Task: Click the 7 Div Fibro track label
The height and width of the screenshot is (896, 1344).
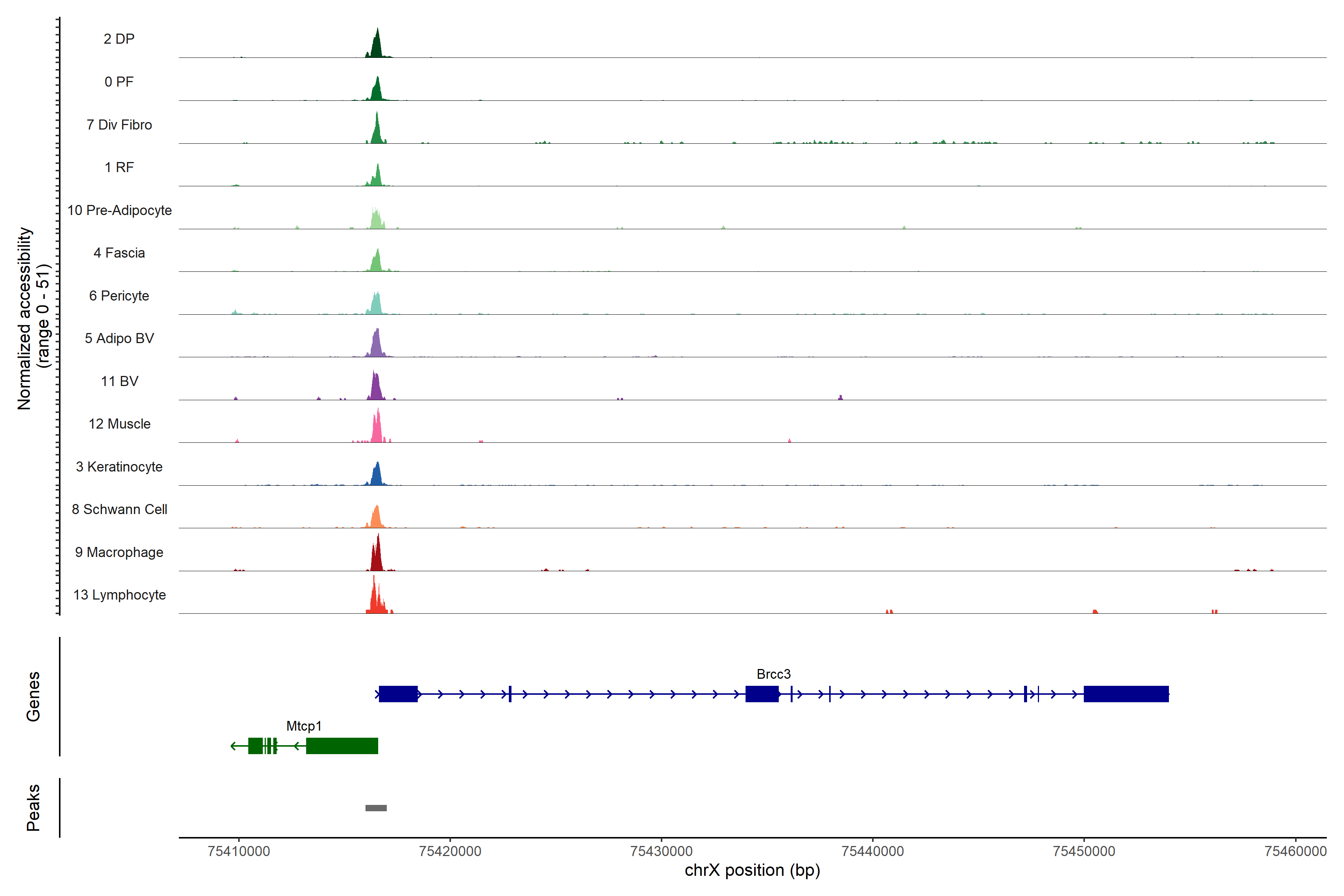Action: click(119, 125)
